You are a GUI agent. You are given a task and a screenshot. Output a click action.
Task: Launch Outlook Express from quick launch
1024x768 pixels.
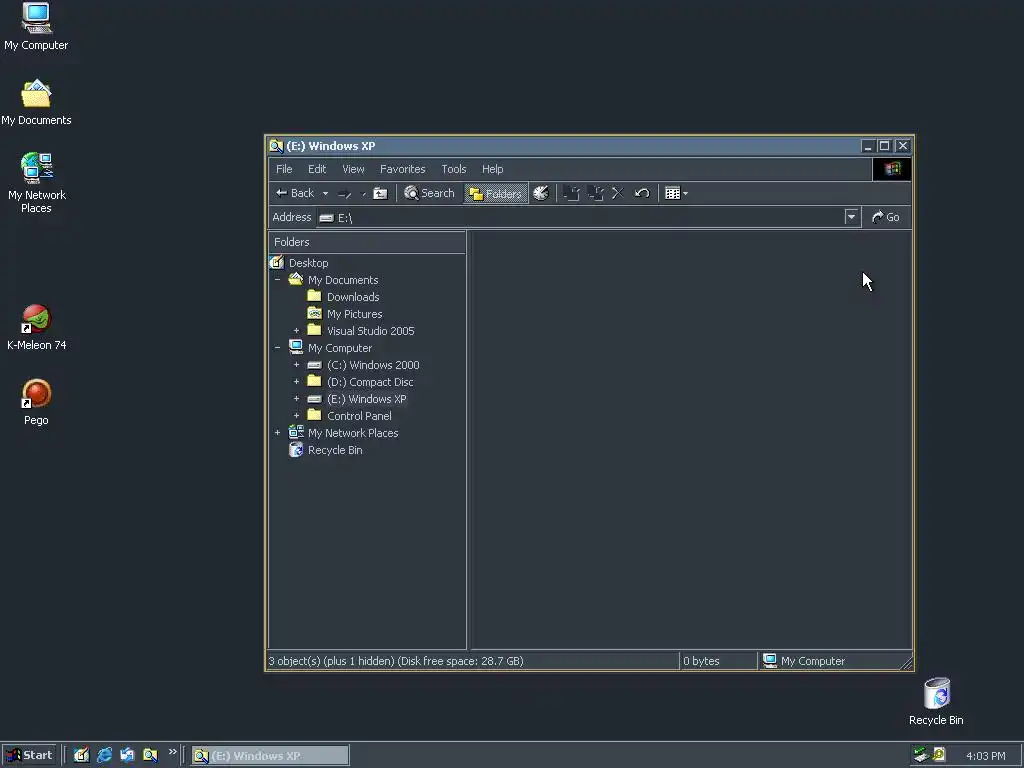click(127, 756)
